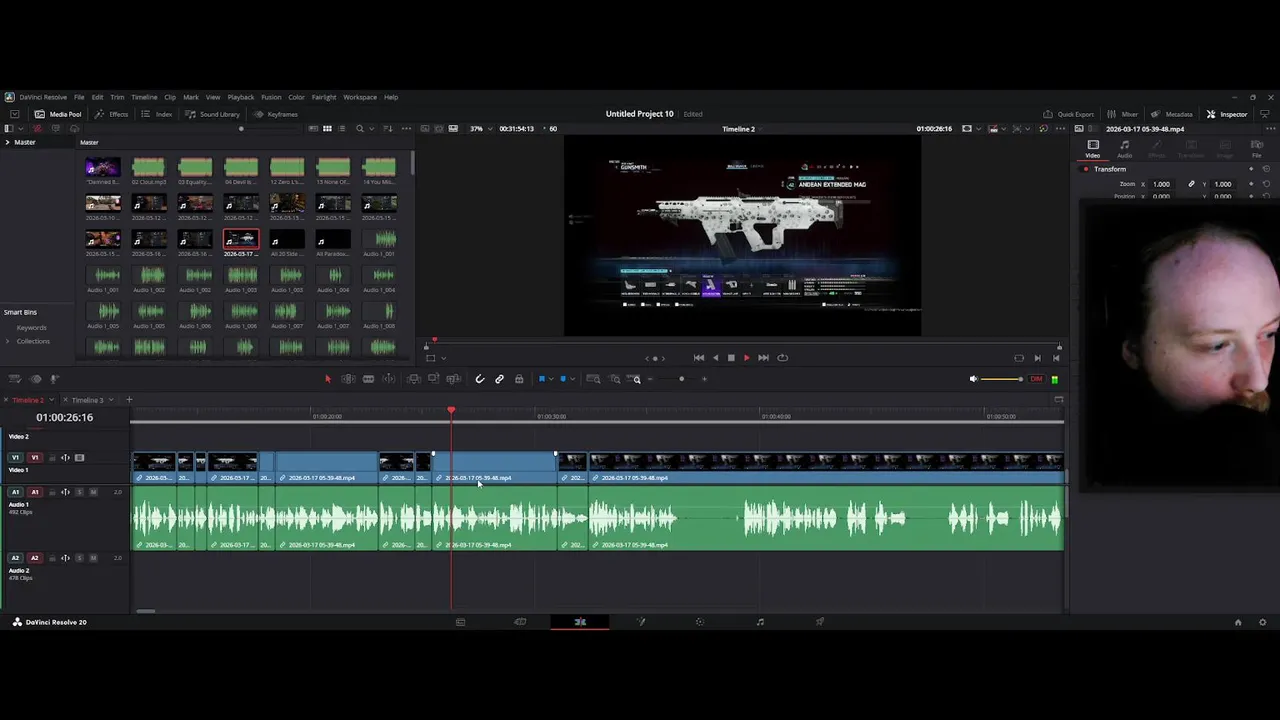Screen dimensions: 1280x720
Task: Toggle the Transform enable switch
Action: pyautogui.click(x=1086, y=169)
